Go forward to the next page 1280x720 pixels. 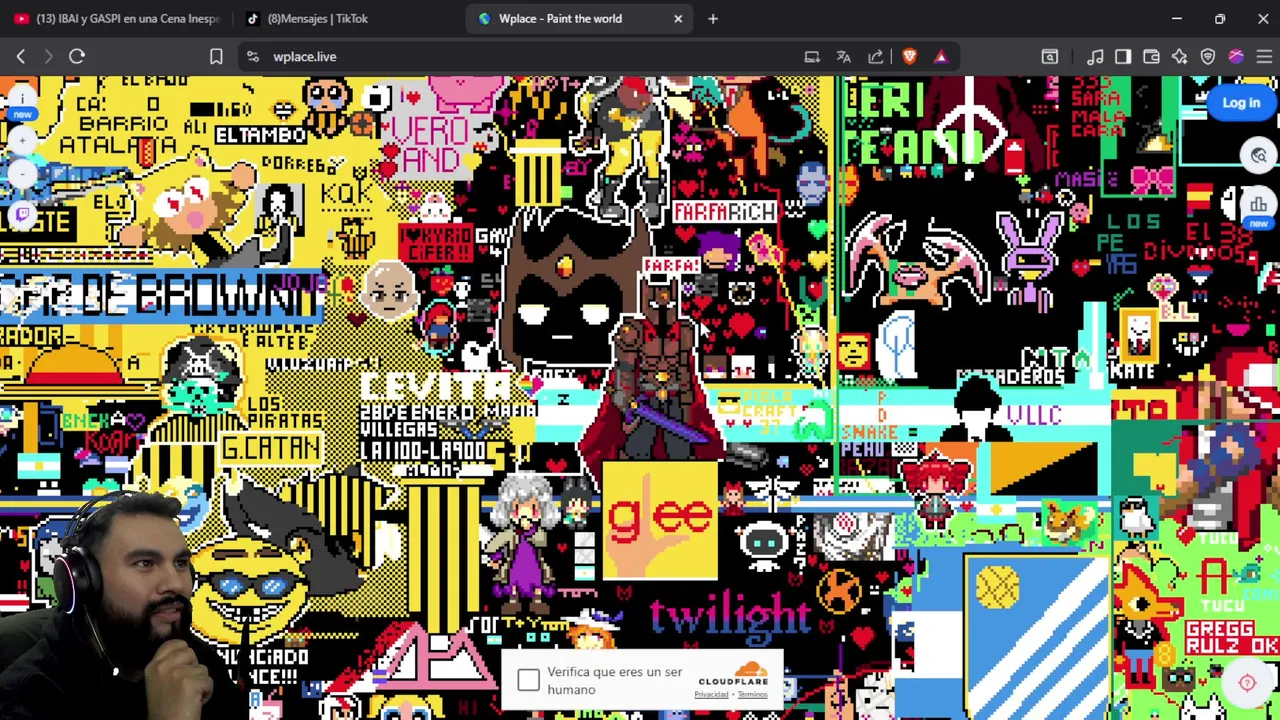(x=48, y=57)
